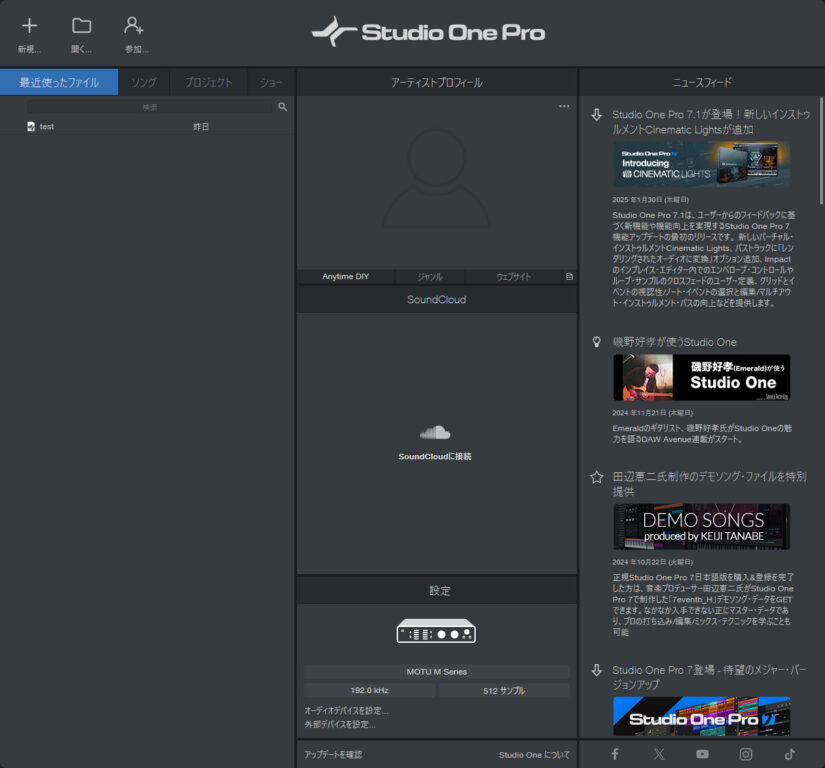The height and width of the screenshot is (768, 825).
Task: Click inside the file search field
Action: [150, 106]
